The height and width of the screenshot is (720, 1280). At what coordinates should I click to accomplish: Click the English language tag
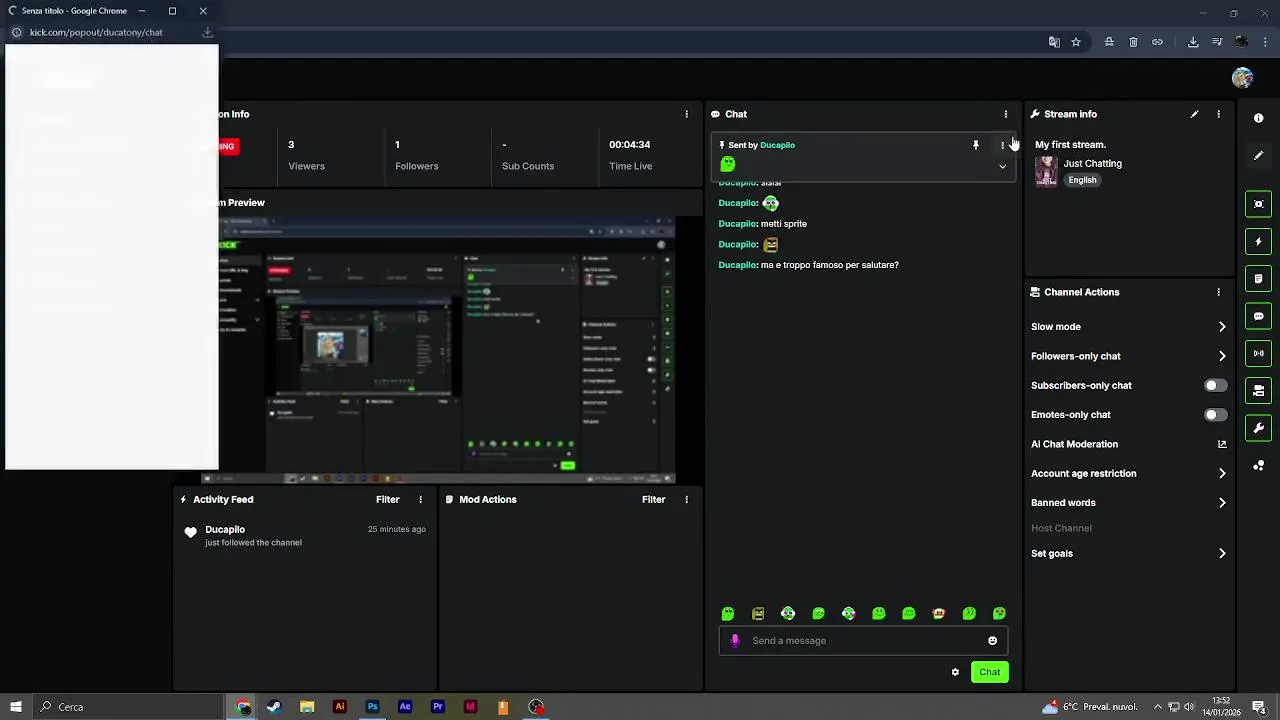tap(1082, 180)
